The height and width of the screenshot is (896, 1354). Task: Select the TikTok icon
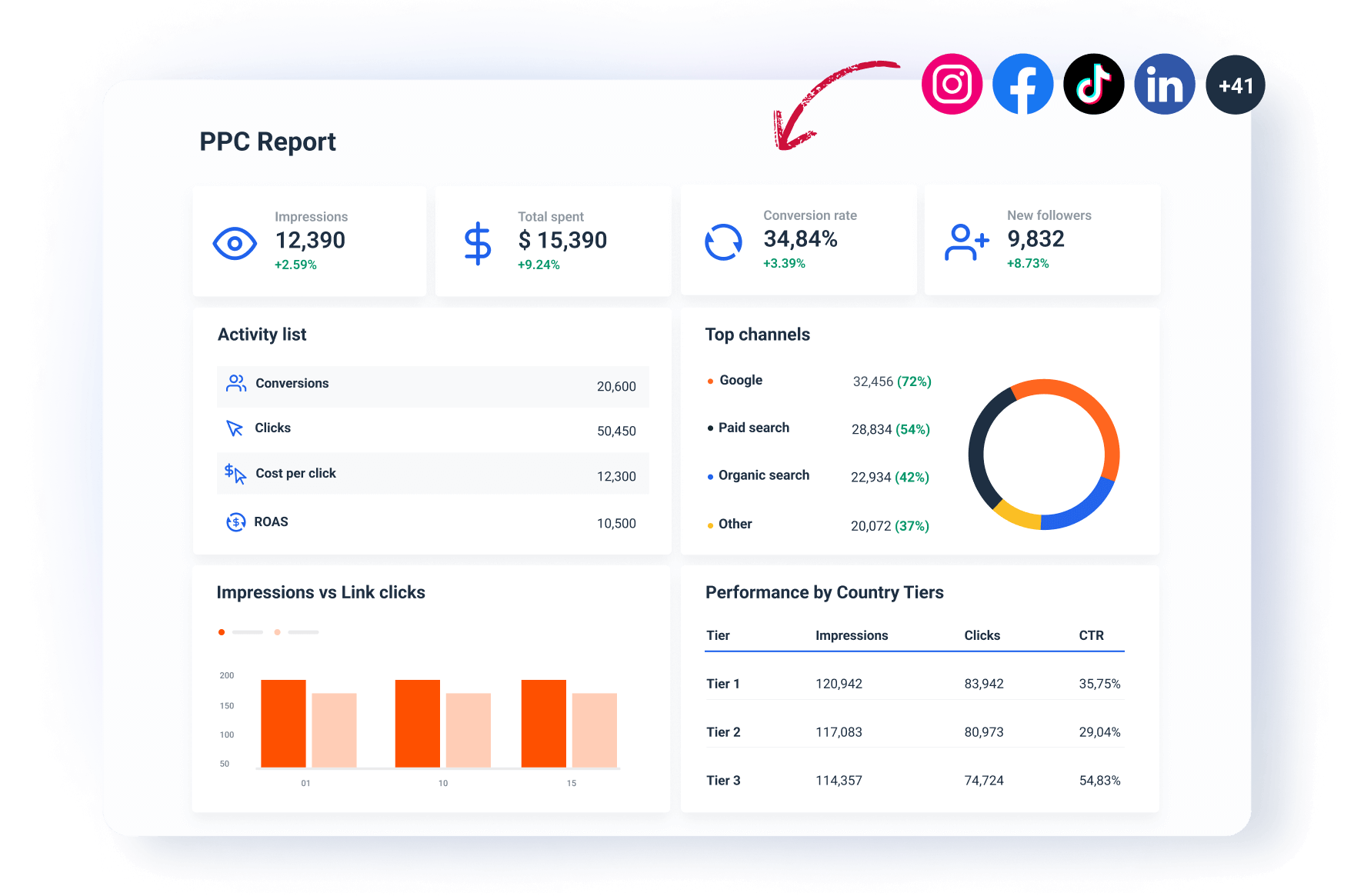pos(1094,83)
